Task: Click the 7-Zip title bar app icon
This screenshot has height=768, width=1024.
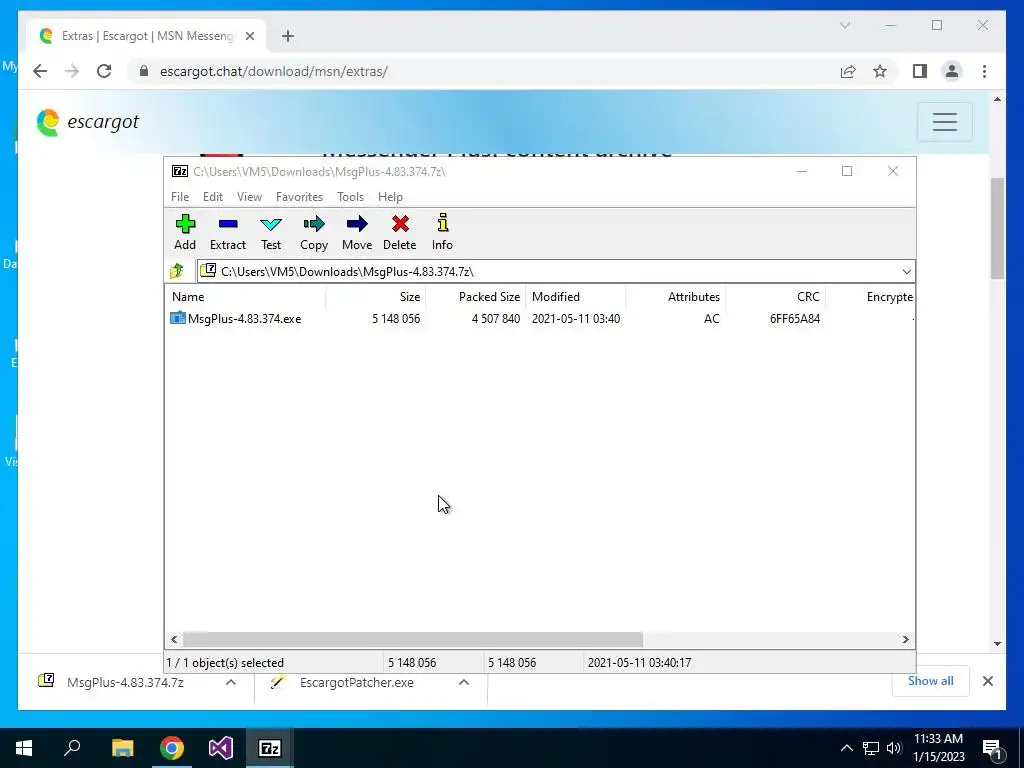Action: pyautogui.click(x=180, y=171)
